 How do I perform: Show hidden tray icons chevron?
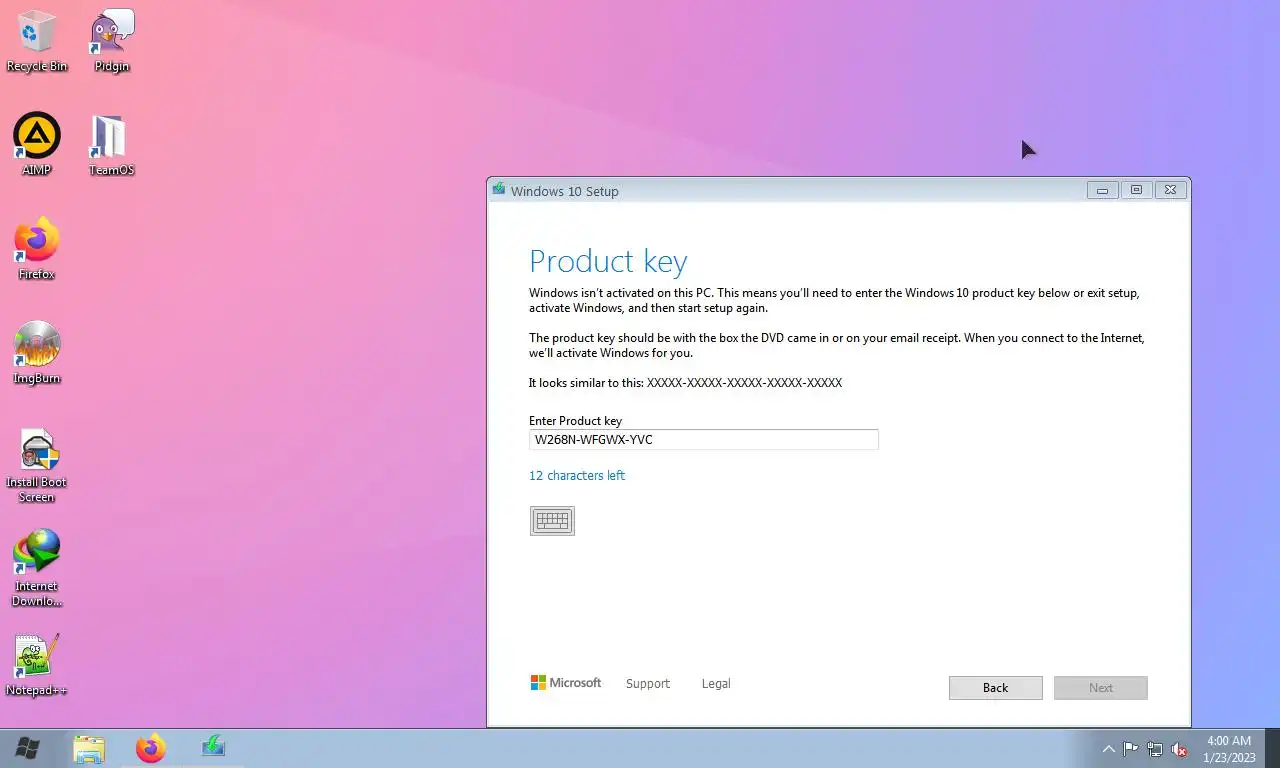click(1108, 749)
